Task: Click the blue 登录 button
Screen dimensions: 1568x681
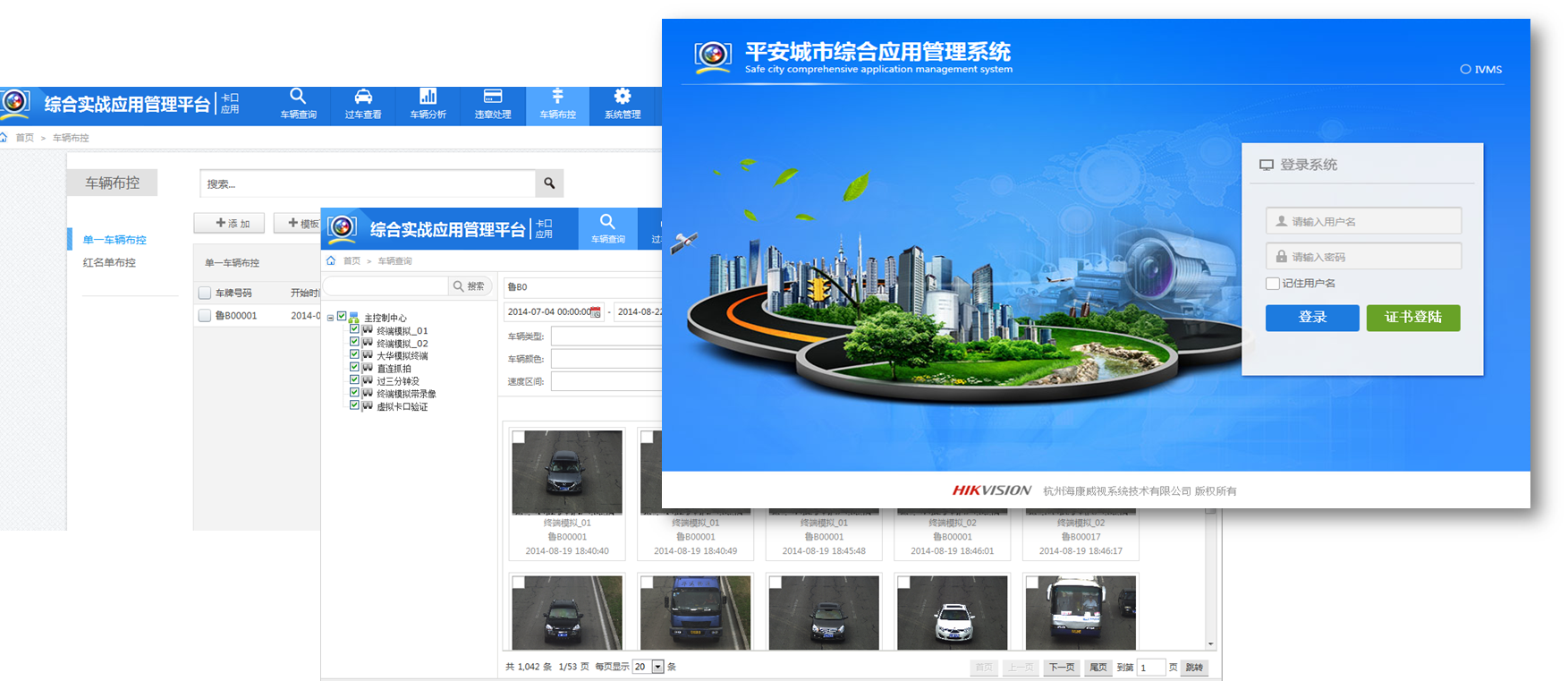Action: click(x=1311, y=318)
